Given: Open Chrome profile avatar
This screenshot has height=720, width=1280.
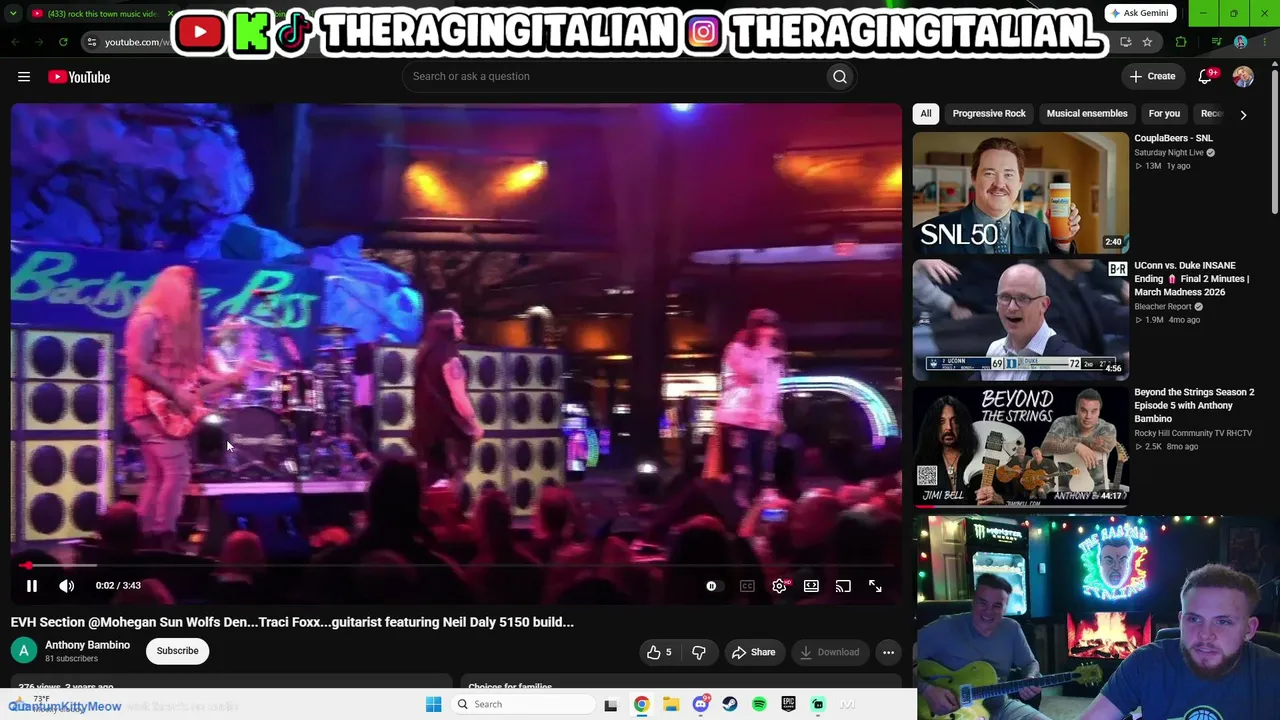Looking at the screenshot, I should click(1241, 42).
